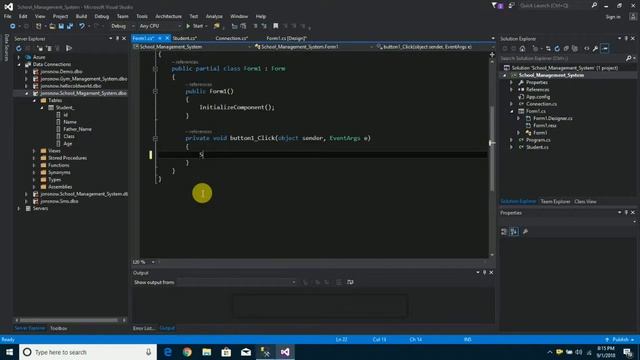Click the Open File toolbar icon
The height and width of the screenshot is (360, 640).
tap(52, 26)
